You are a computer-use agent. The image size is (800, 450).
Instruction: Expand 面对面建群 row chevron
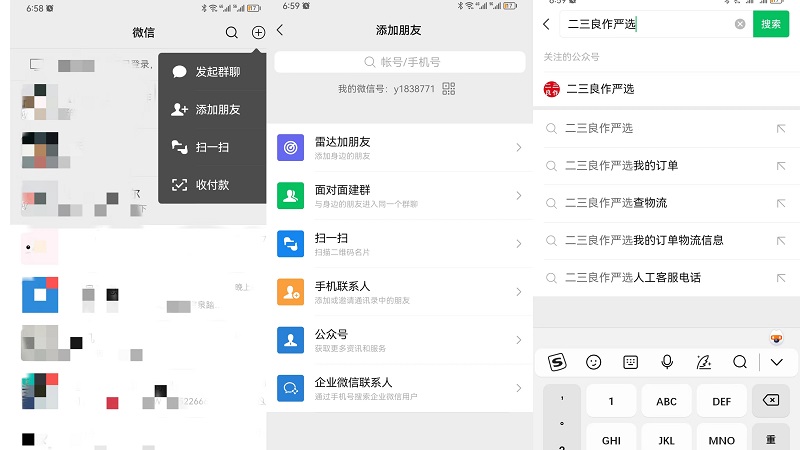(519, 195)
